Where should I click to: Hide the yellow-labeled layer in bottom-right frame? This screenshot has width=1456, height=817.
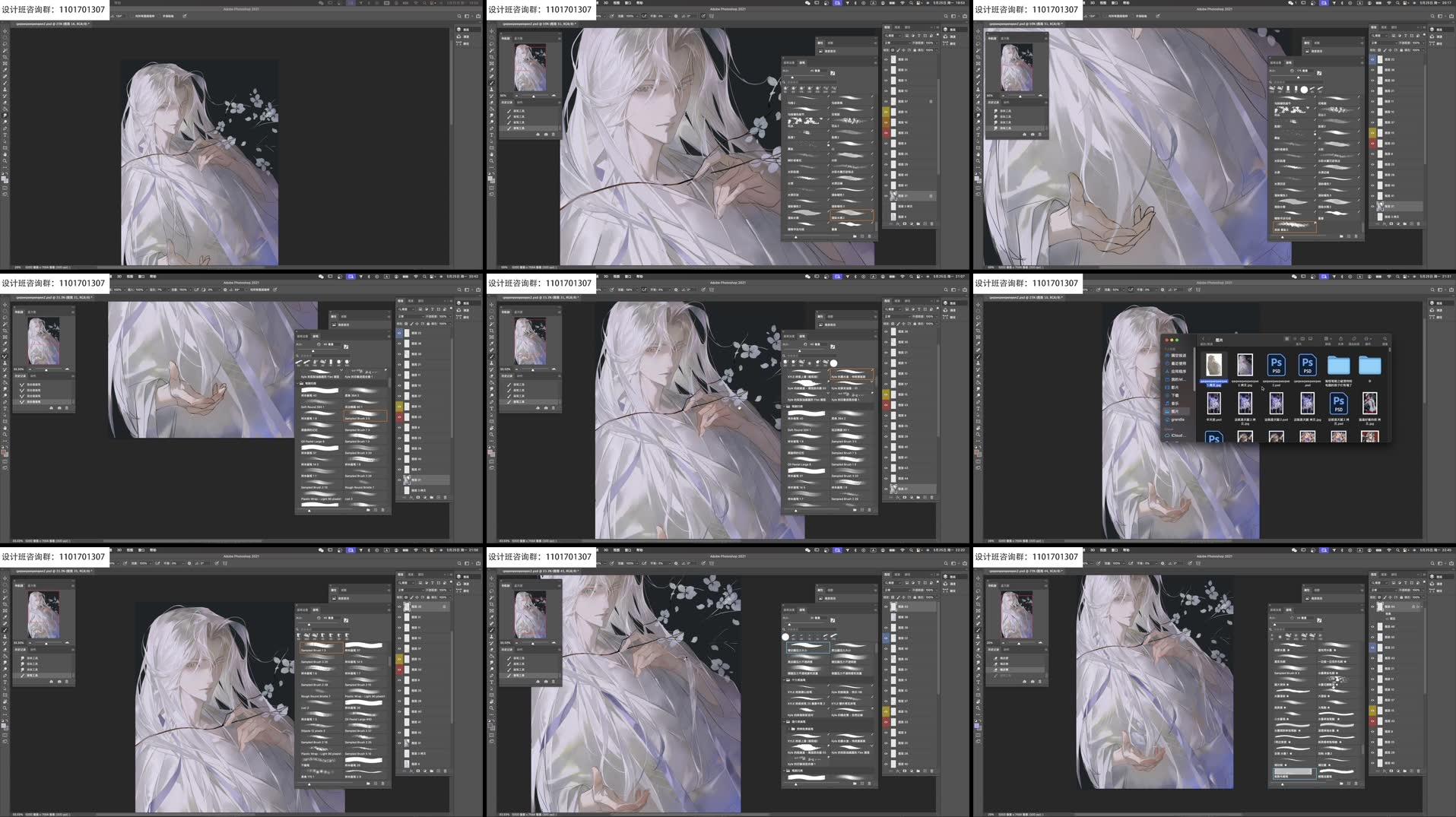click(x=1372, y=711)
